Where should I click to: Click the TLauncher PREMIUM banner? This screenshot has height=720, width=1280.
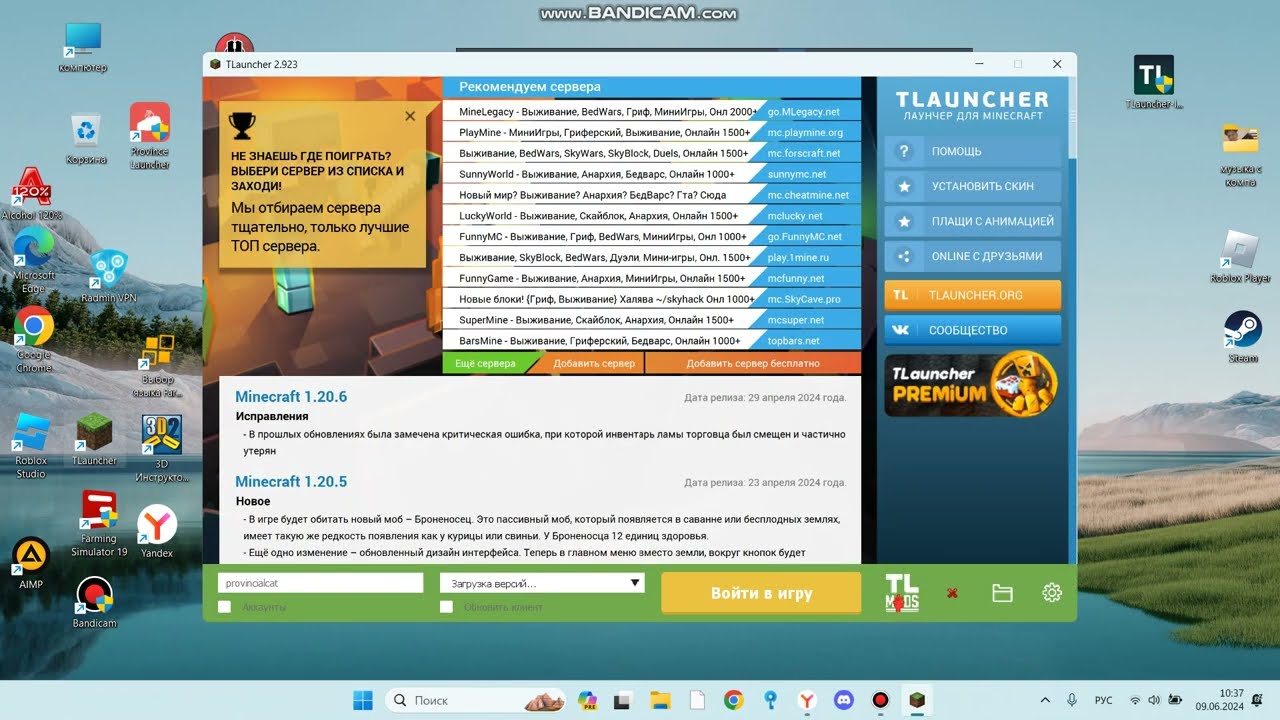972,384
